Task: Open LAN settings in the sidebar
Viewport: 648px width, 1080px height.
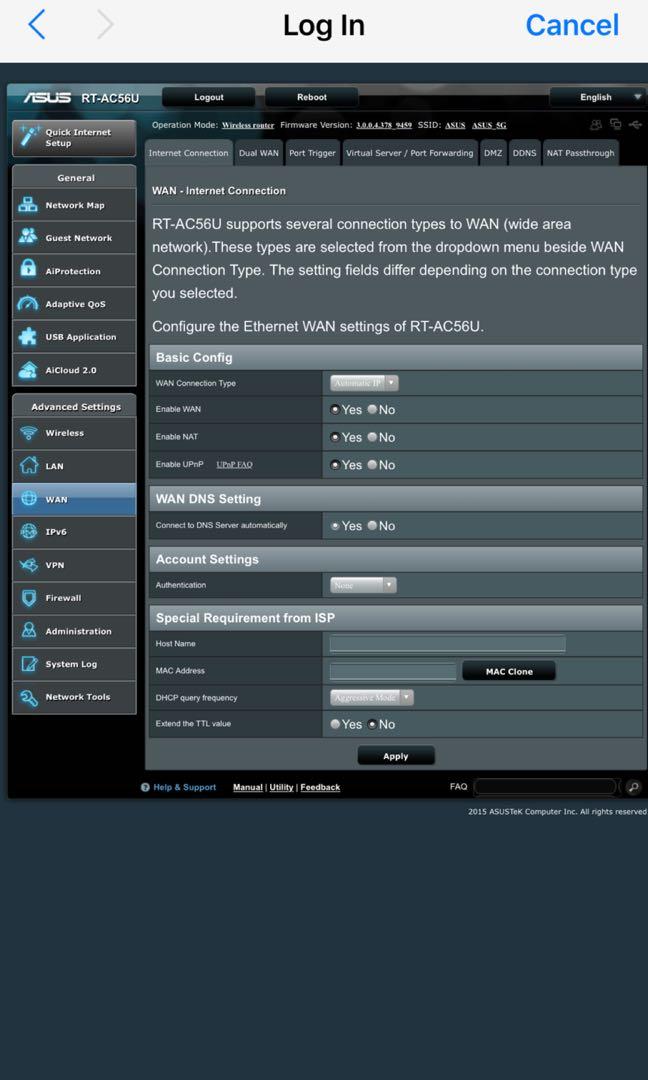Action: pyautogui.click(x=74, y=466)
